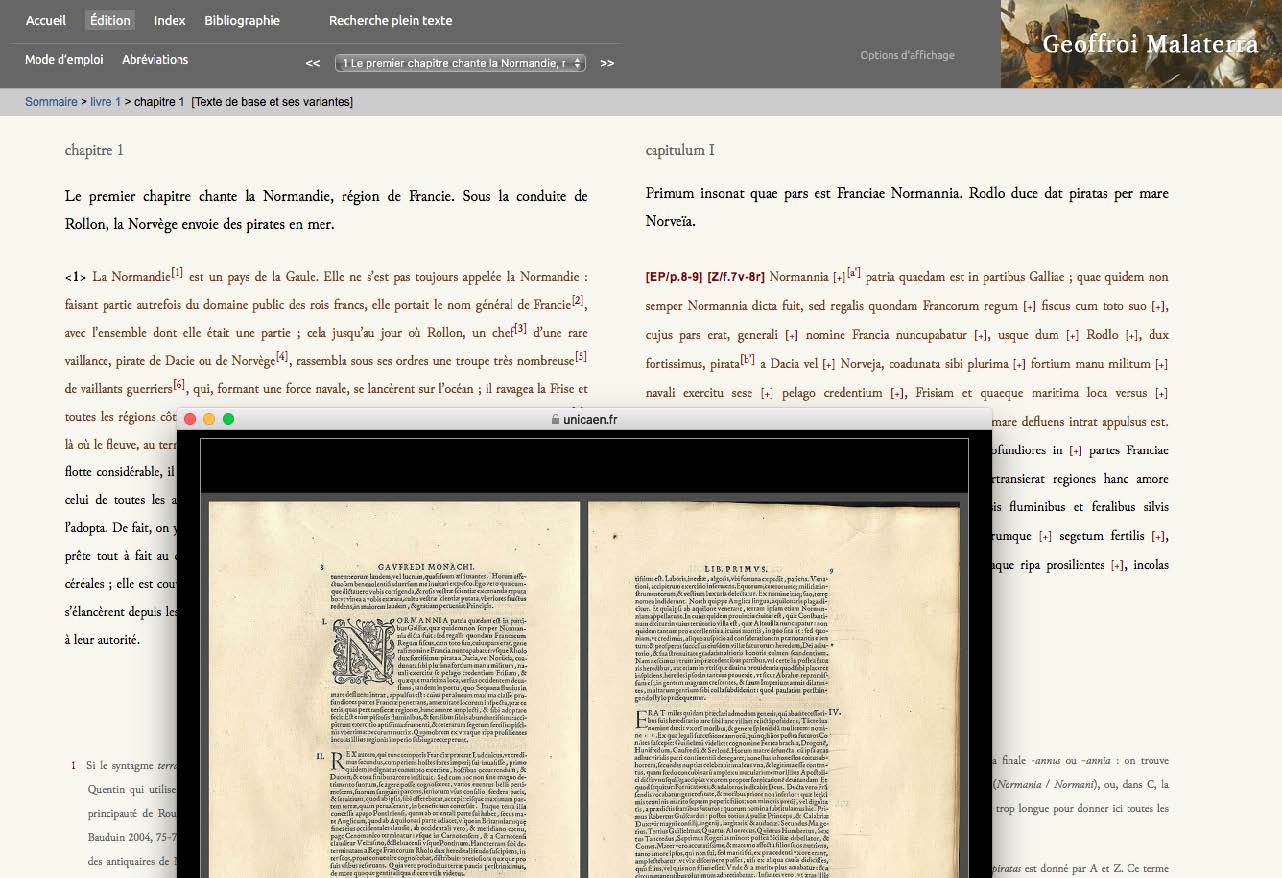1282x878 pixels.
Task: Go to previous chapter with << arrows
Action: coord(313,63)
